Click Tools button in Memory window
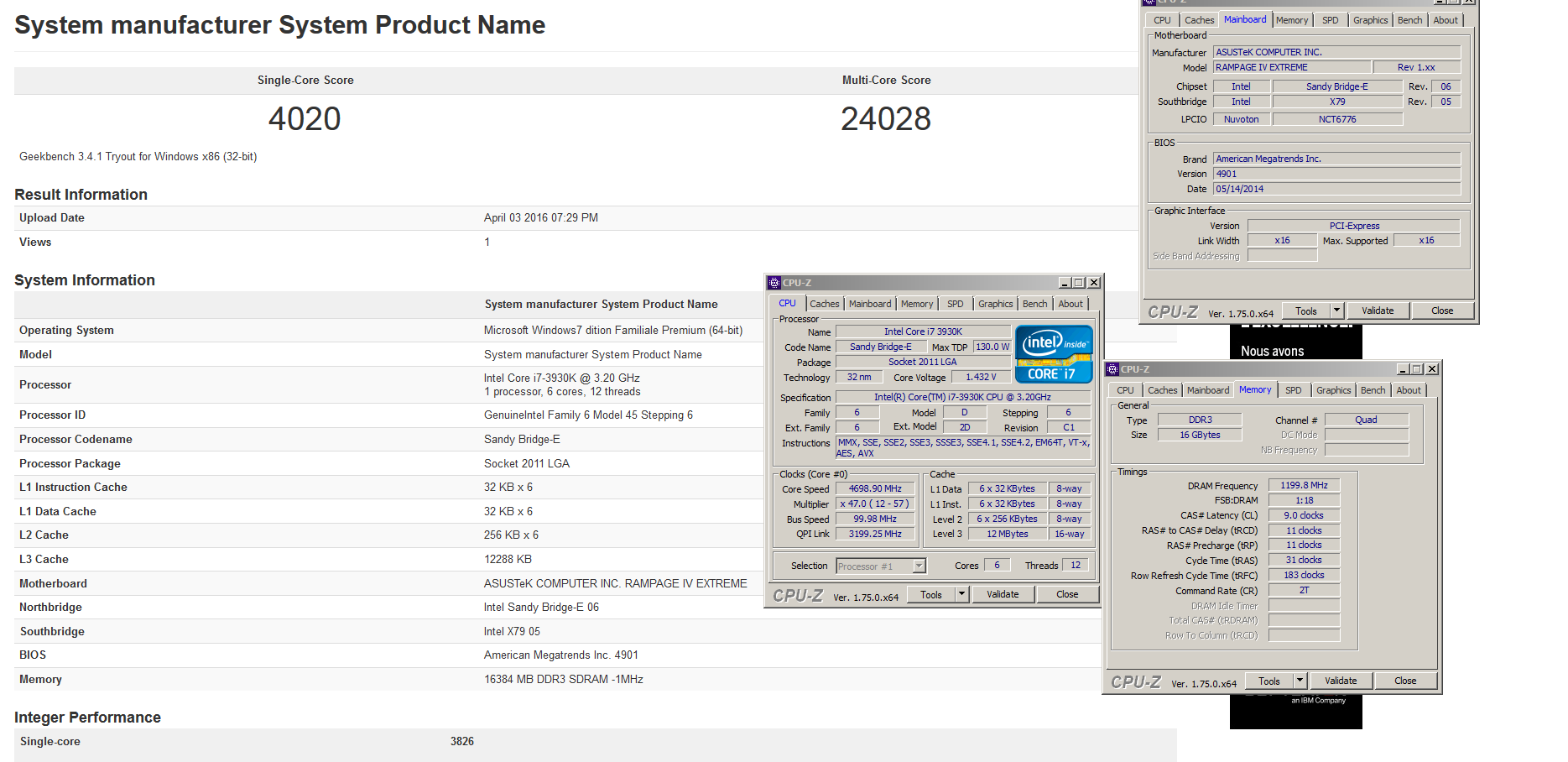The image size is (1568, 762). pyautogui.click(x=1269, y=681)
